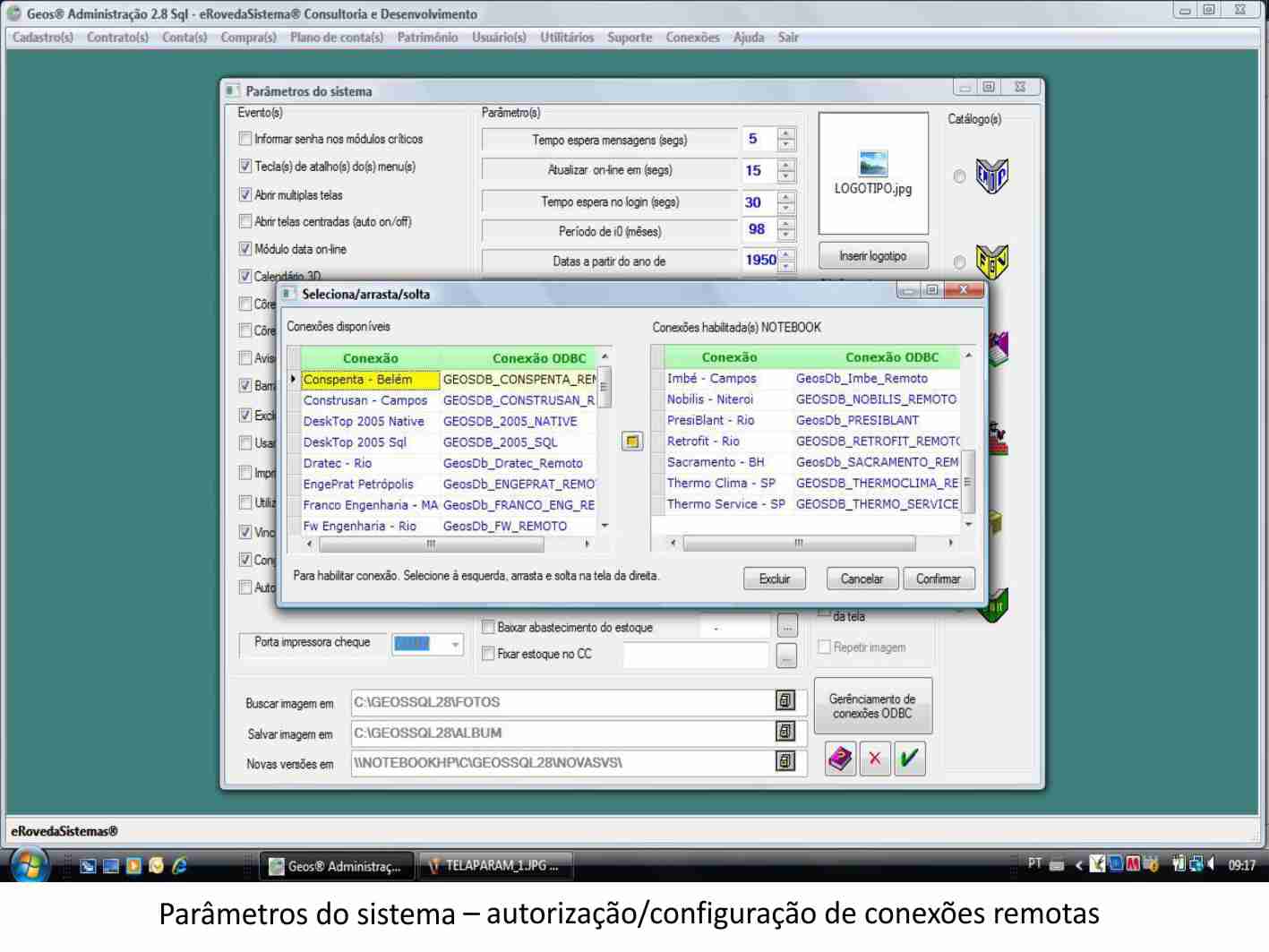Image resolution: width=1269 pixels, height=952 pixels.
Task: Check Fixar estoque no CC
Action: tap(488, 654)
